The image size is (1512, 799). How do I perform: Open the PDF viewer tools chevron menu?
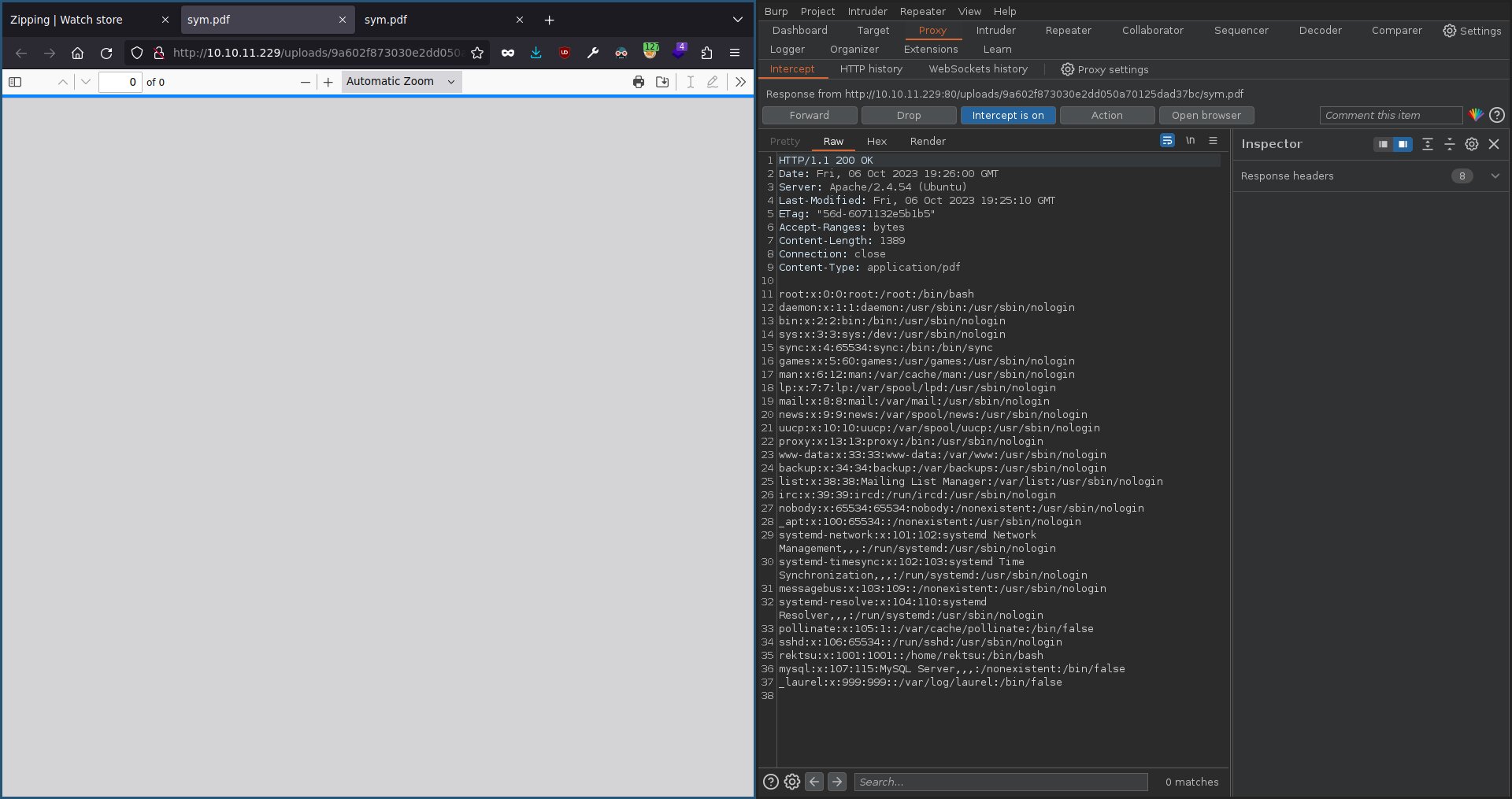(x=740, y=82)
